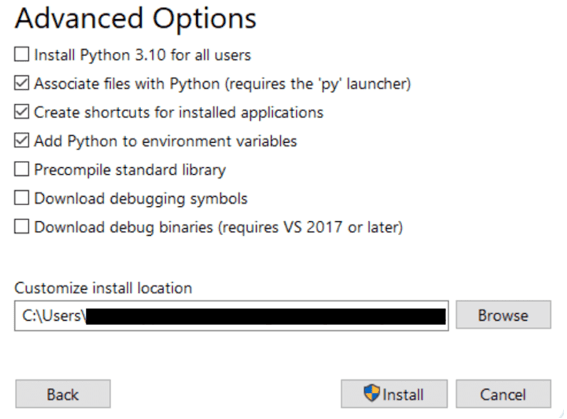Uncheck Add Python to environment variables
Screen dimensions: 567x419
click(22, 141)
